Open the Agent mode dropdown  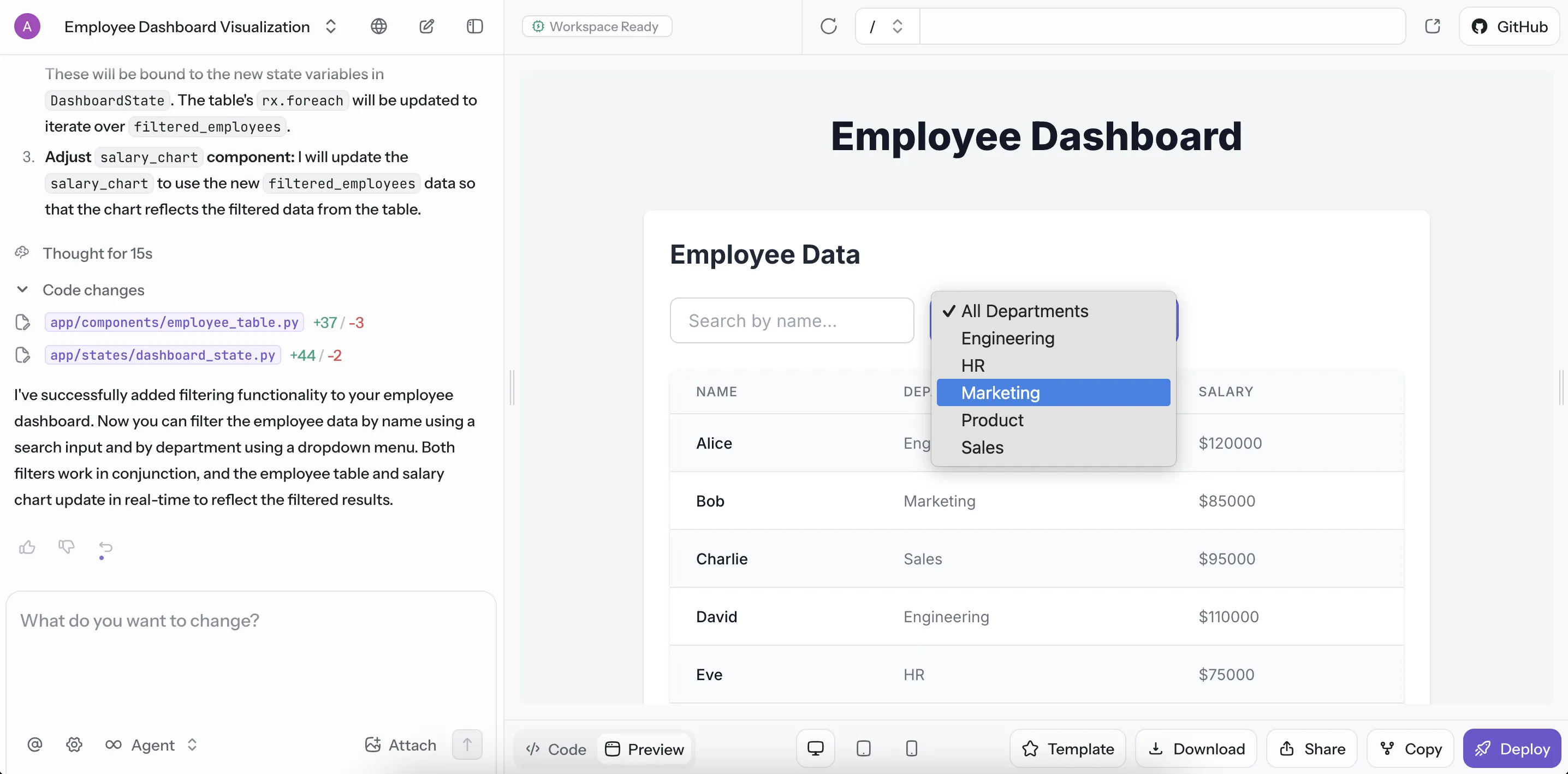coord(152,745)
